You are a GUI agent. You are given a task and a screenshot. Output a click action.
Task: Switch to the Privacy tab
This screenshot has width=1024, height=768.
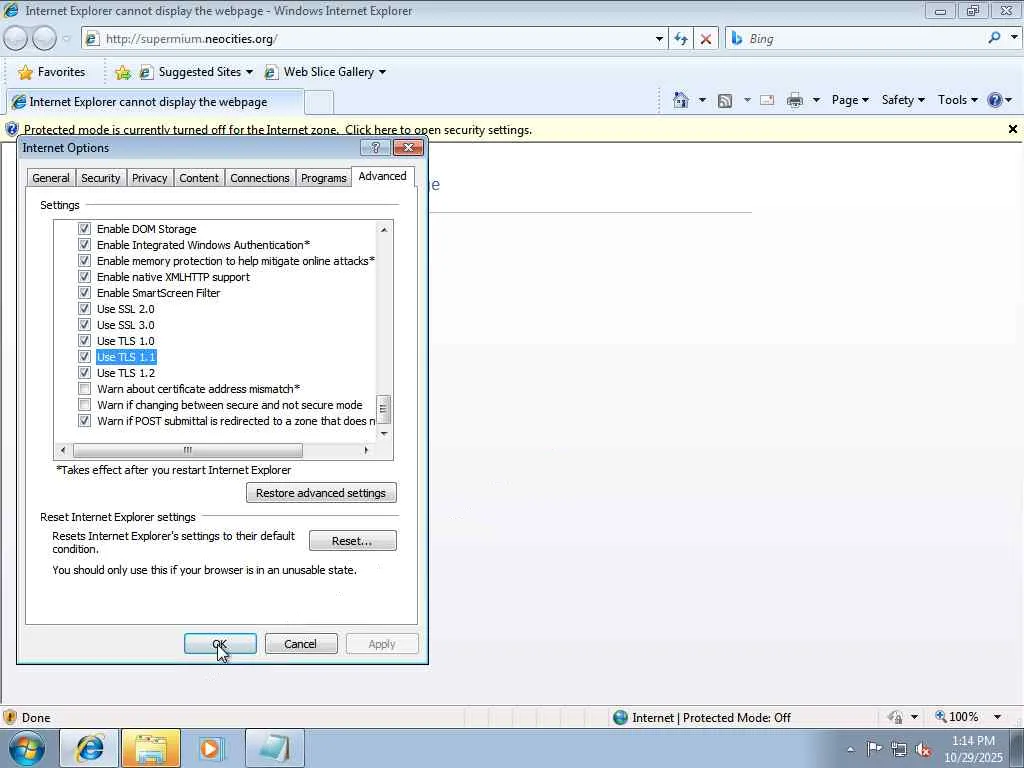[x=150, y=178]
